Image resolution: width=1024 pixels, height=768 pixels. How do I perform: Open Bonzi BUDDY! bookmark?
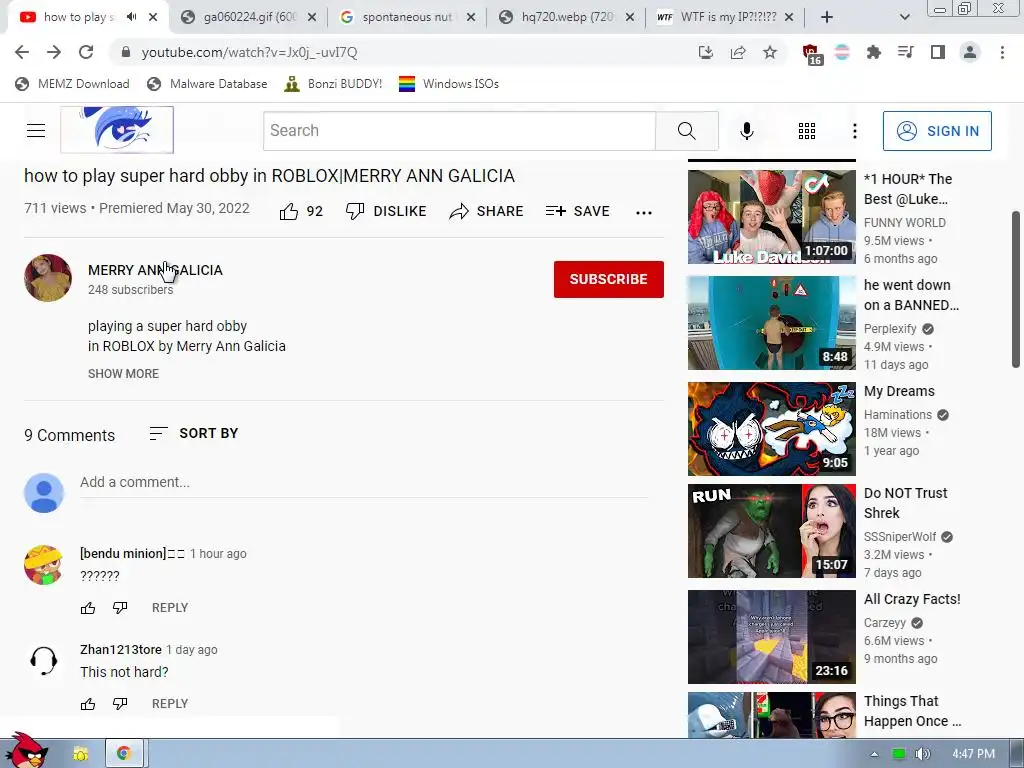(333, 84)
